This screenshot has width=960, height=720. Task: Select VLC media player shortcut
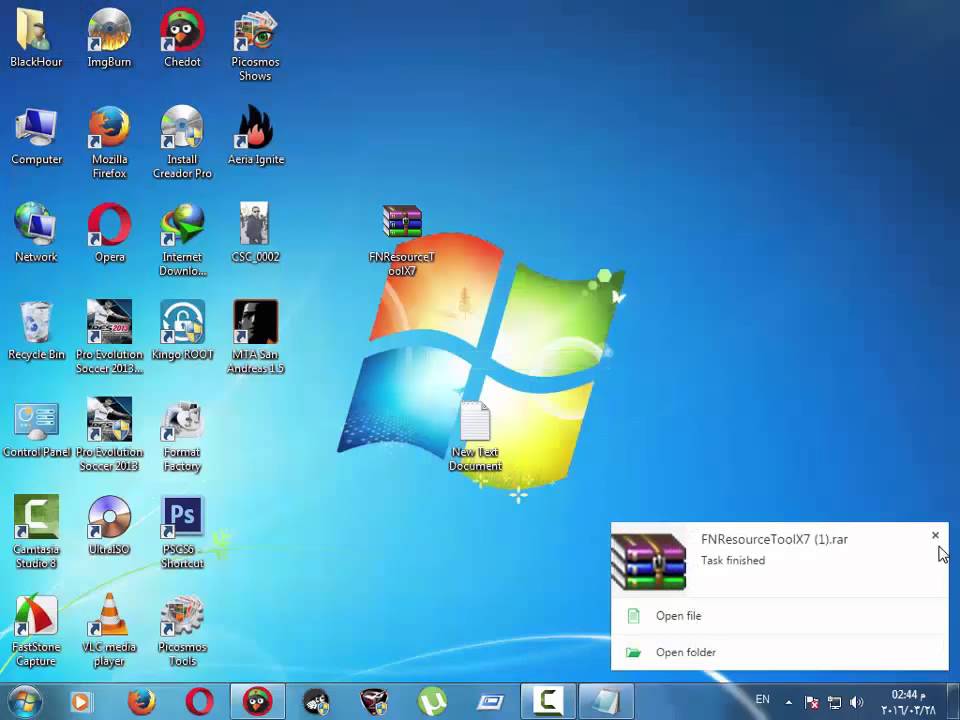point(109,629)
